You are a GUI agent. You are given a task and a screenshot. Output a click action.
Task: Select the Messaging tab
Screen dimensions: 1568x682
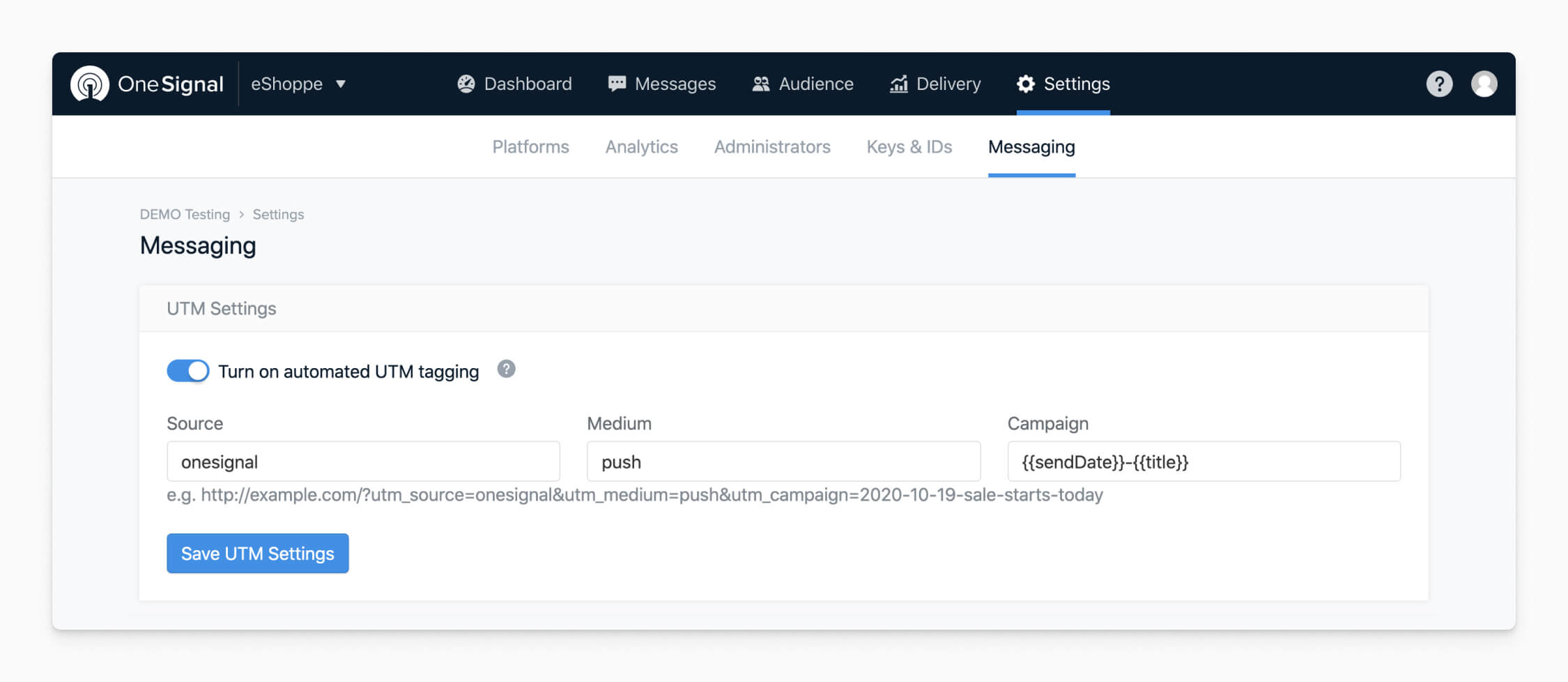tap(1031, 146)
